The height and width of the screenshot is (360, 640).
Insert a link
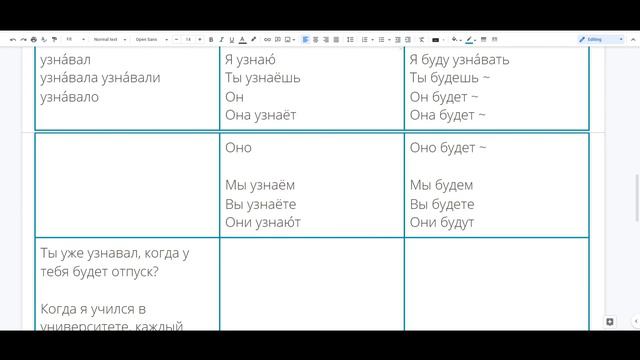coord(267,40)
